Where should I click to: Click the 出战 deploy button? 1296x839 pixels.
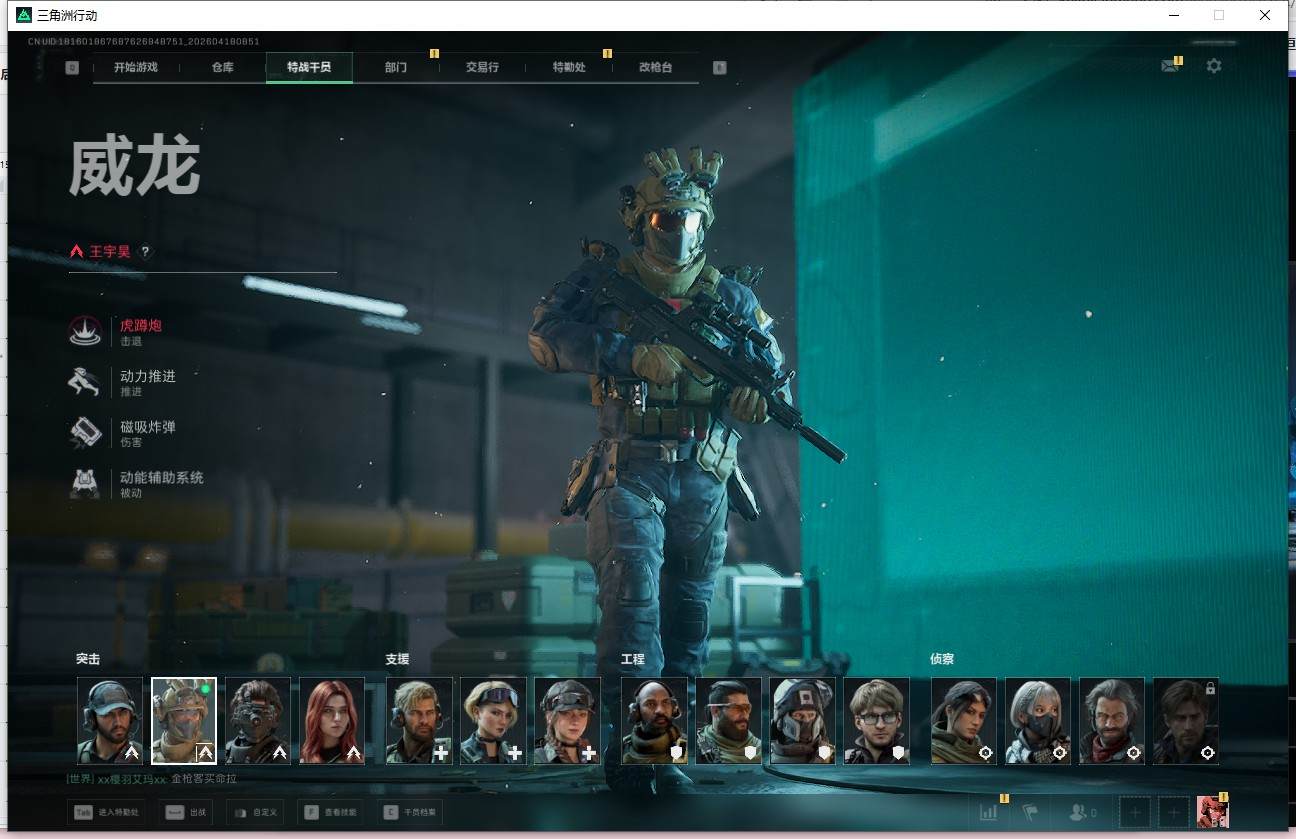pos(187,812)
